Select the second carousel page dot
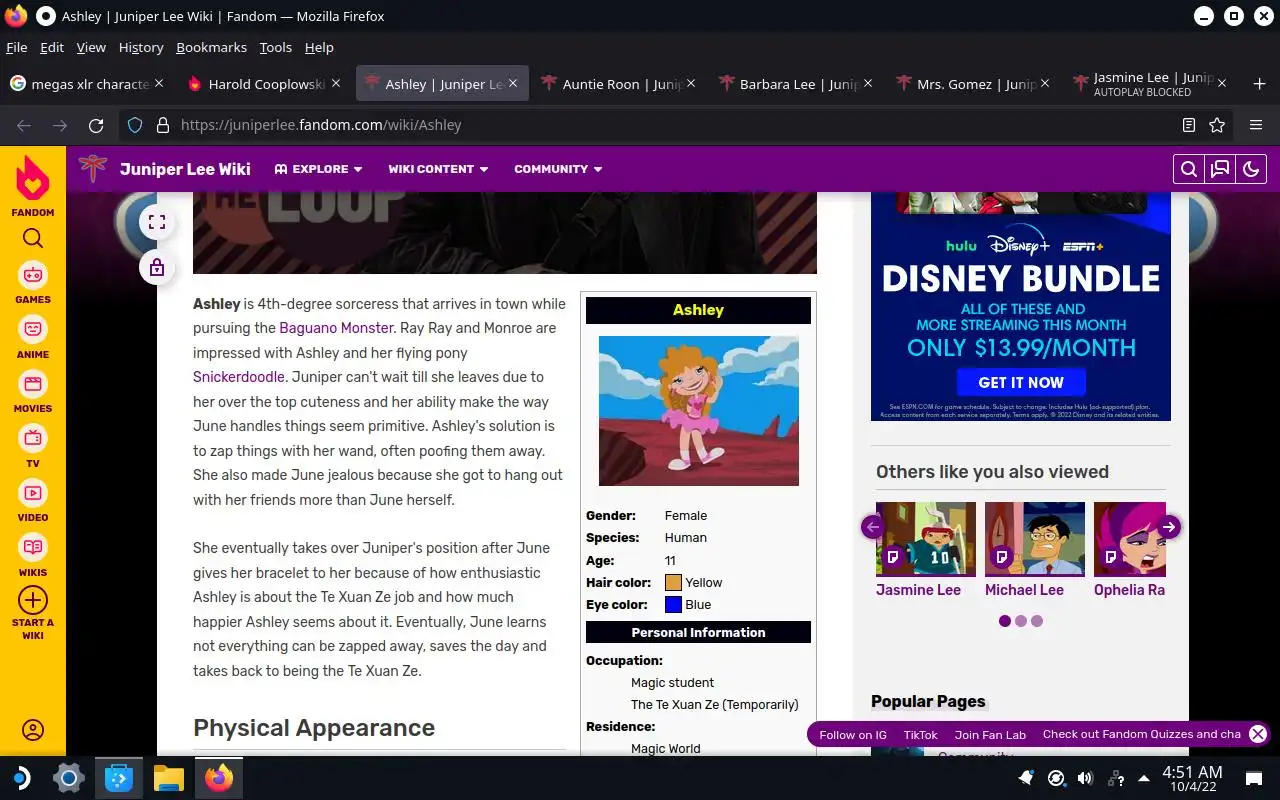This screenshot has height=800, width=1280. pyautogui.click(x=1021, y=621)
